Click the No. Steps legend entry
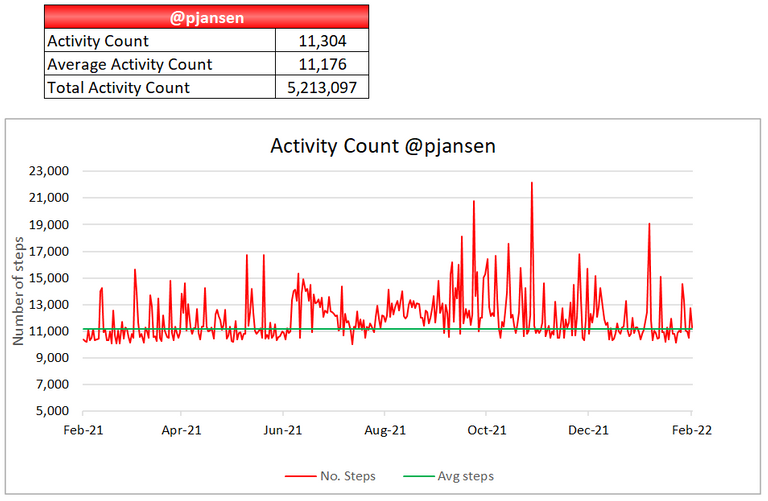The width and height of the screenshot is (768, 501). coord(330,476)
